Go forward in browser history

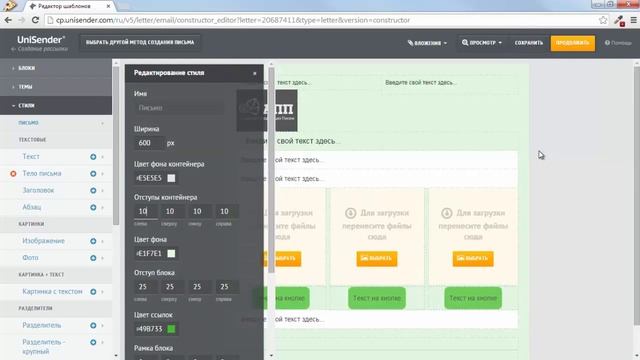click(x=22, y=20)
